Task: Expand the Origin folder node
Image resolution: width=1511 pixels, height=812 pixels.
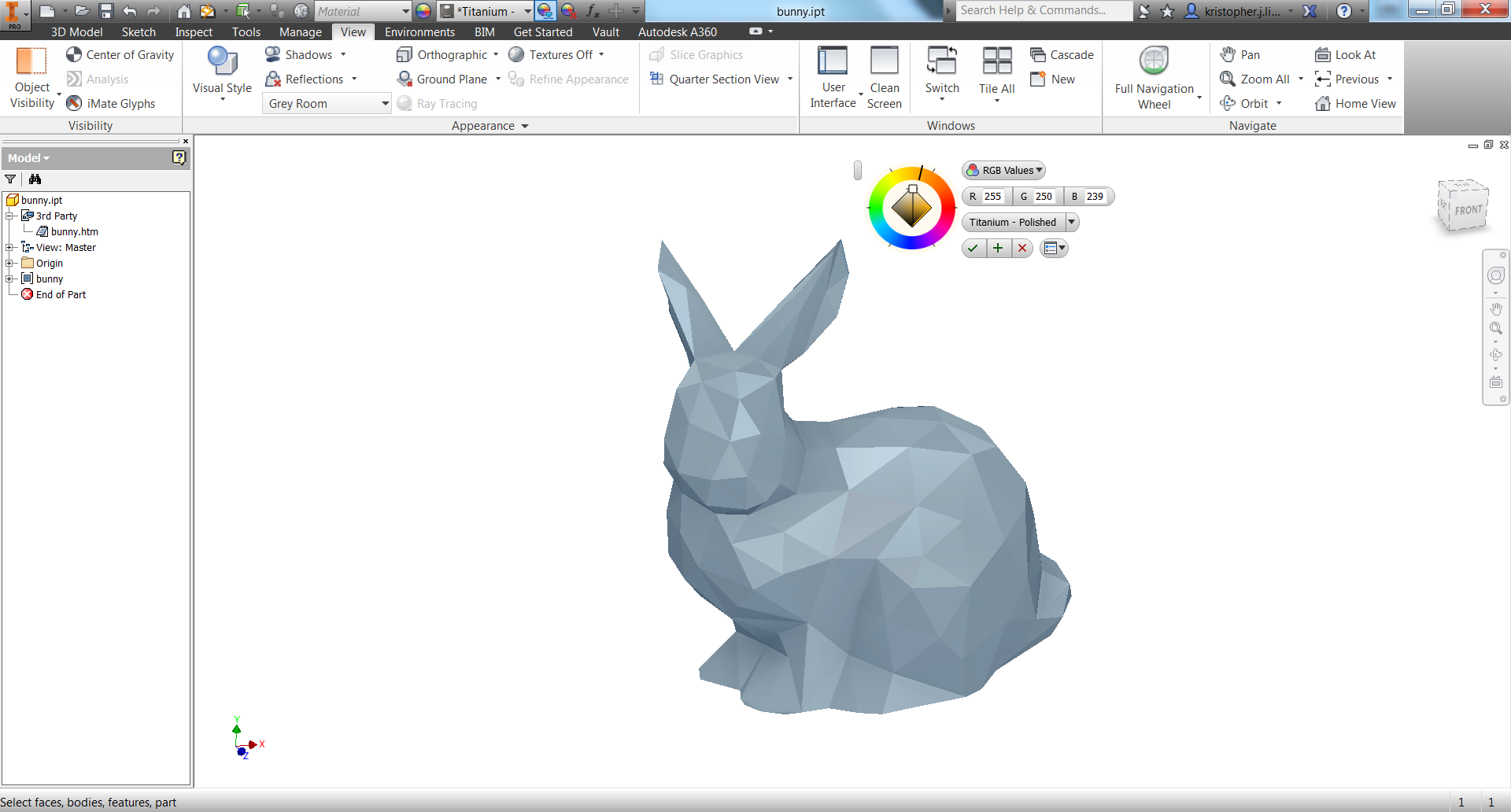Action: pyautogui.click(x=9, y=263)
